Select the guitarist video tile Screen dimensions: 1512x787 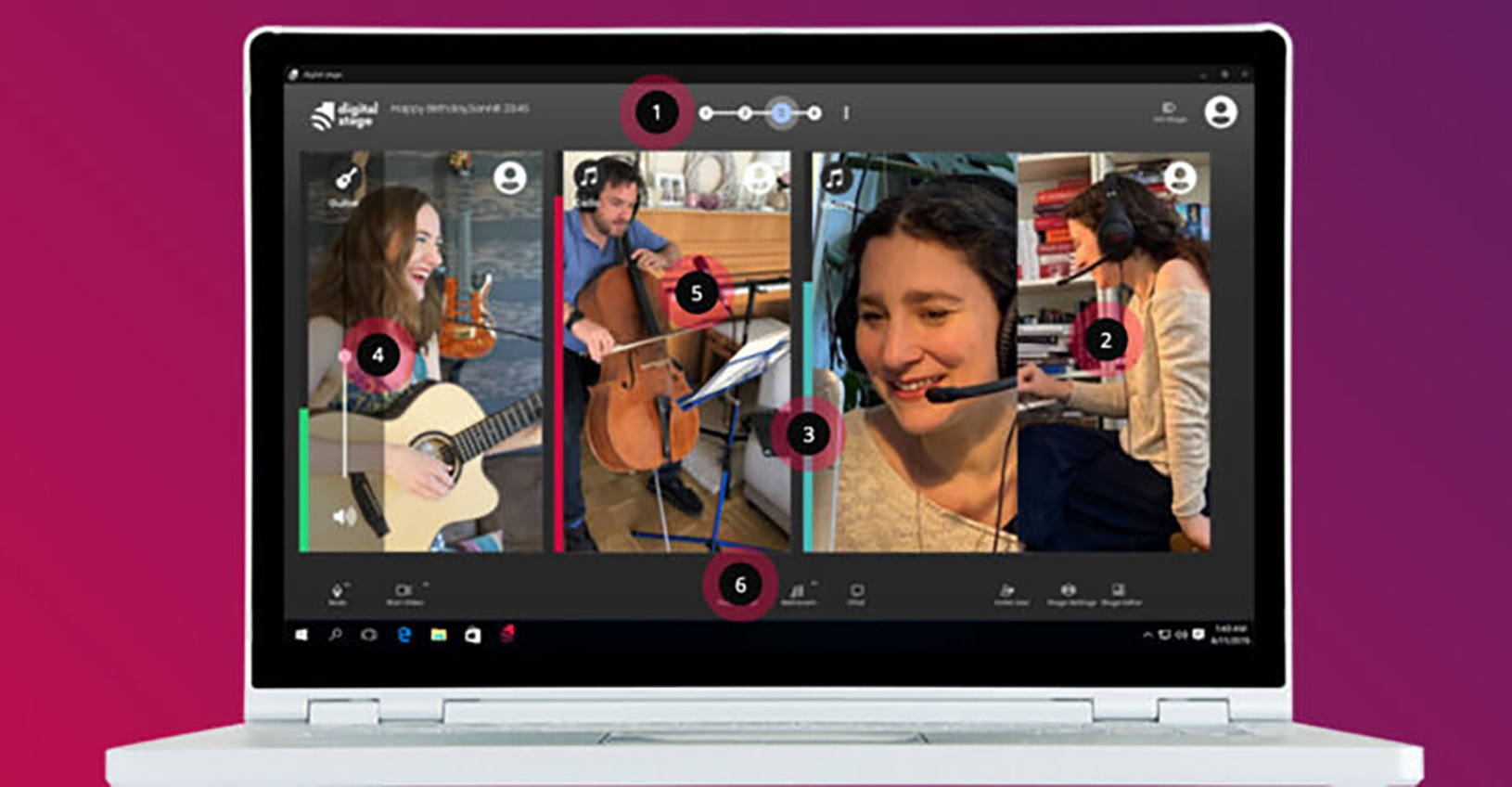pos(422,353)
